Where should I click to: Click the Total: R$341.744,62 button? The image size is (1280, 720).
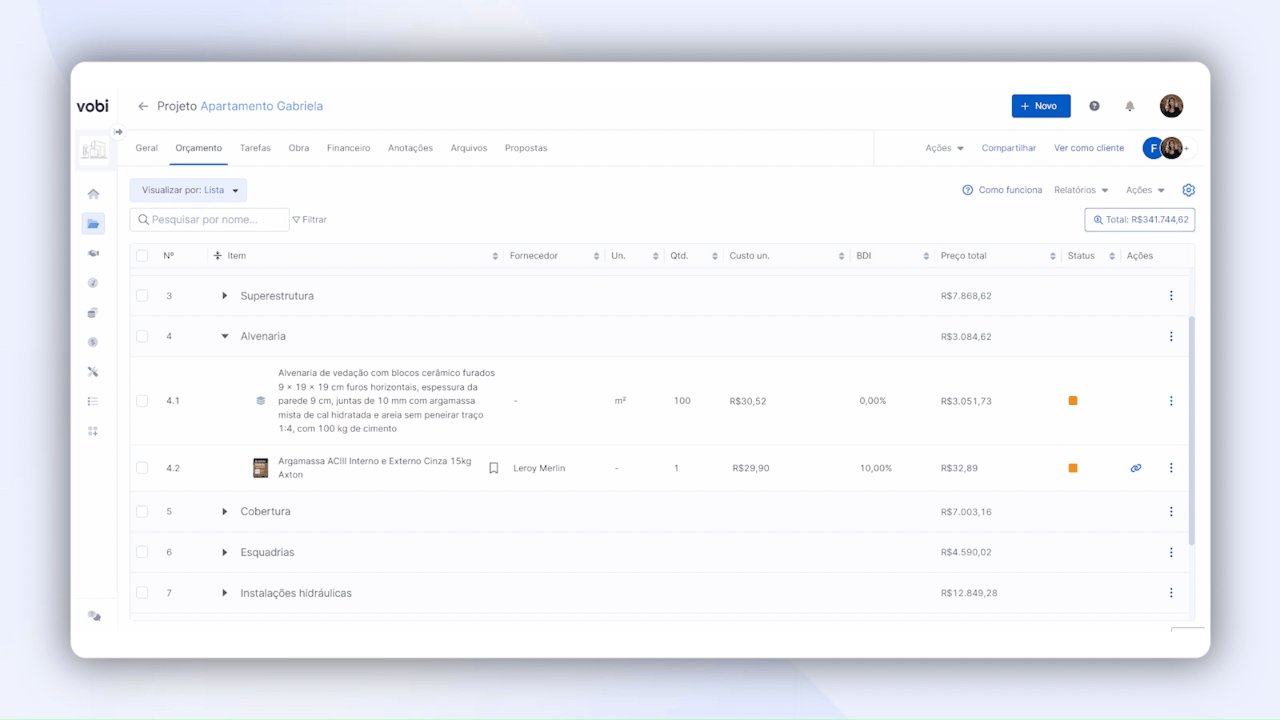pyautogui.click(x=1140, y=220)
